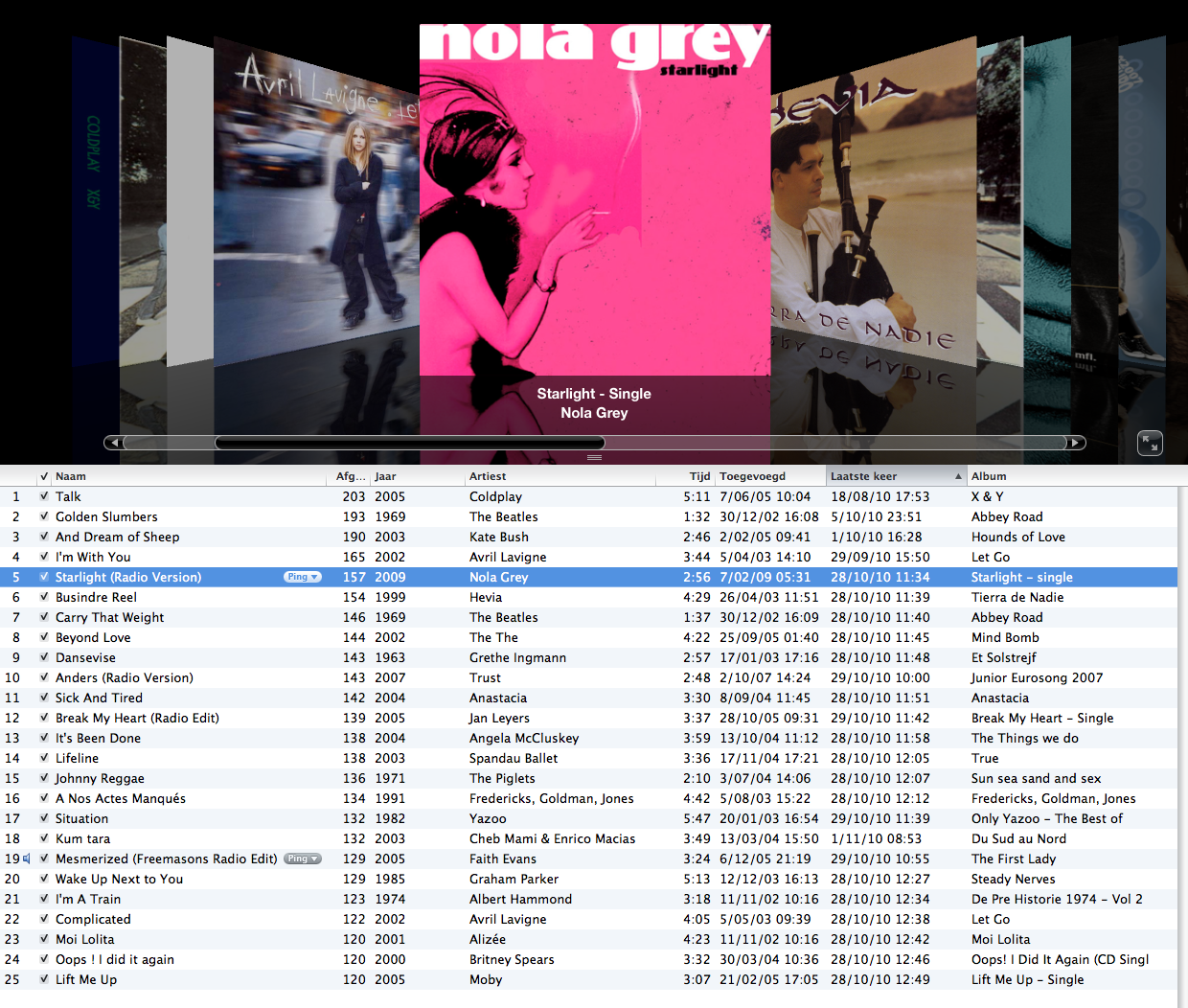Click artist Faith Evans
This screenshot has height=1008, width=1188.
coord(503,859)
